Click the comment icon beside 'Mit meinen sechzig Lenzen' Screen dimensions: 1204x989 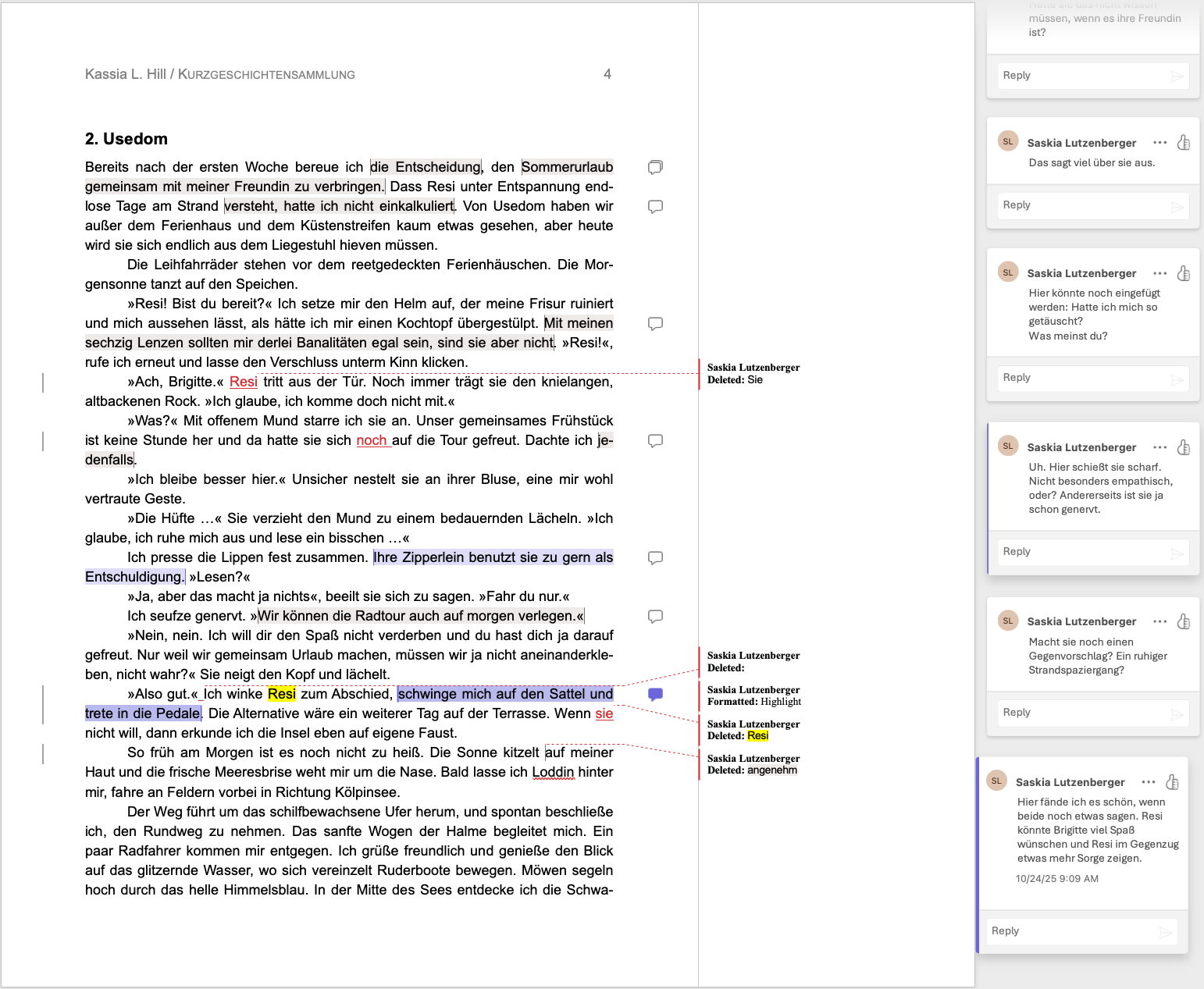655,323
